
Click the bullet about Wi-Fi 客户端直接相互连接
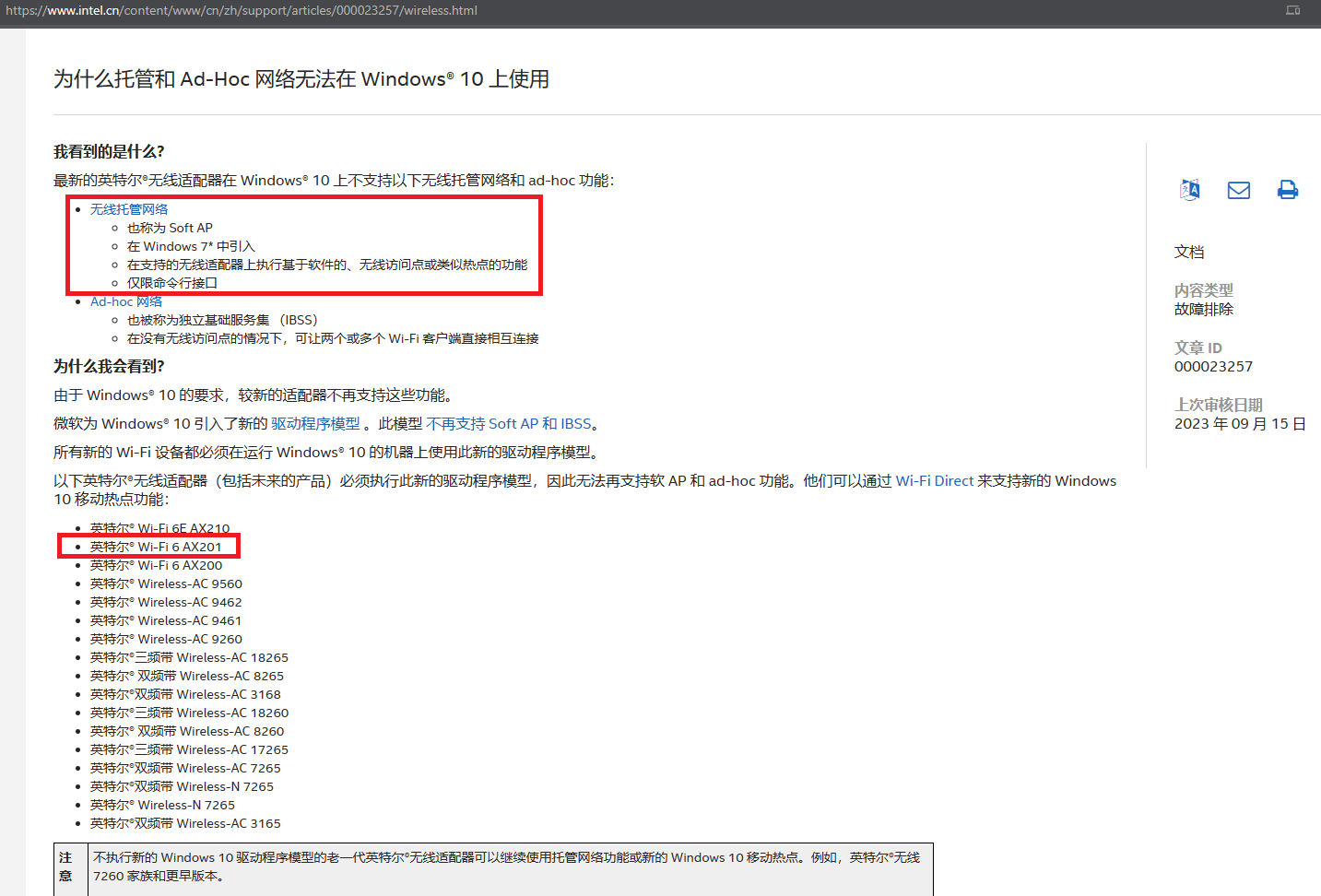point(333,338)
